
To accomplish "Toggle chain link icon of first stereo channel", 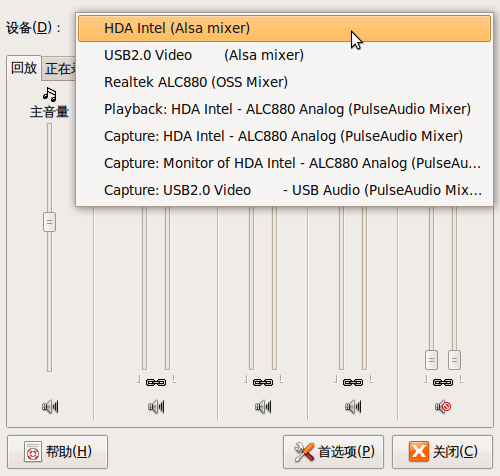I will [x=156, y=382].
